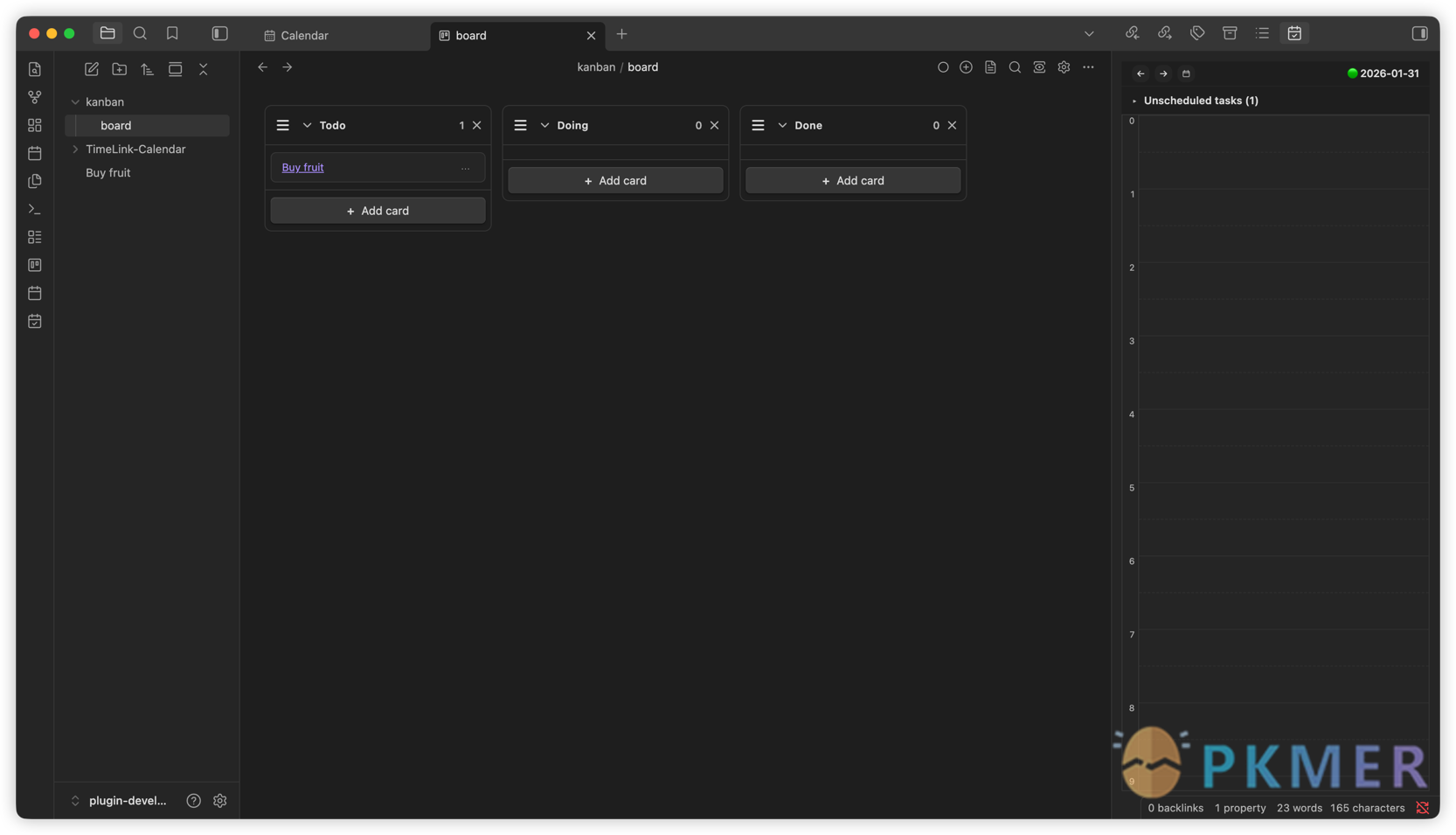This screenshot has width=1456, height=835.
Task: Click the 2026-01-31 date label
Action: pos(1389,73)
